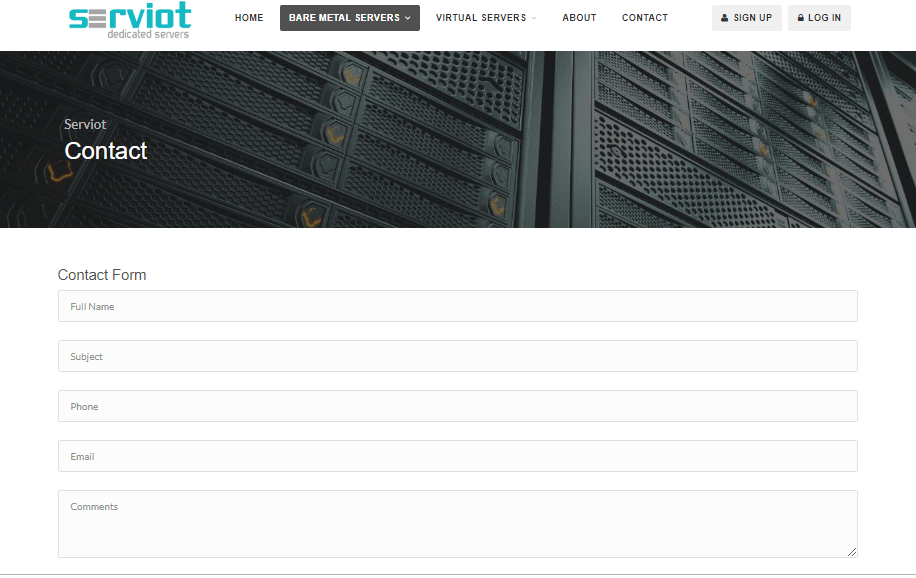The image size is (916, 578).
Task: Navigate to the About page
Action: [x=579, y=18]
